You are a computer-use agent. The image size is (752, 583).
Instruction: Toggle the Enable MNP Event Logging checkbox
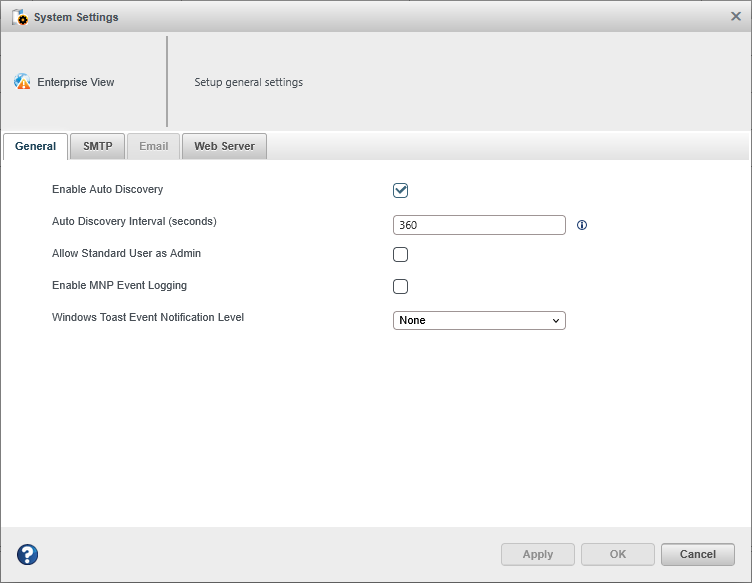(x=400, y=286)
